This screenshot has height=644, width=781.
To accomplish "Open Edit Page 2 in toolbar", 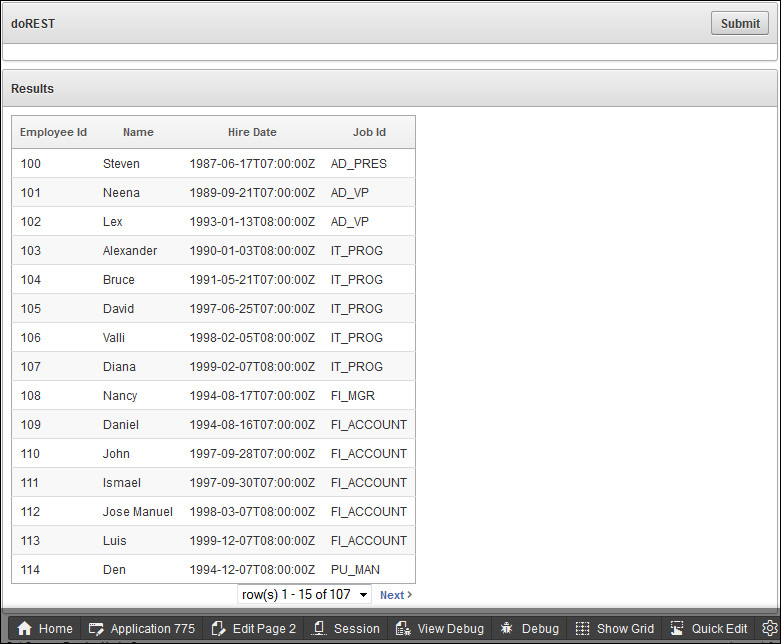I will [x=254, y=629].
